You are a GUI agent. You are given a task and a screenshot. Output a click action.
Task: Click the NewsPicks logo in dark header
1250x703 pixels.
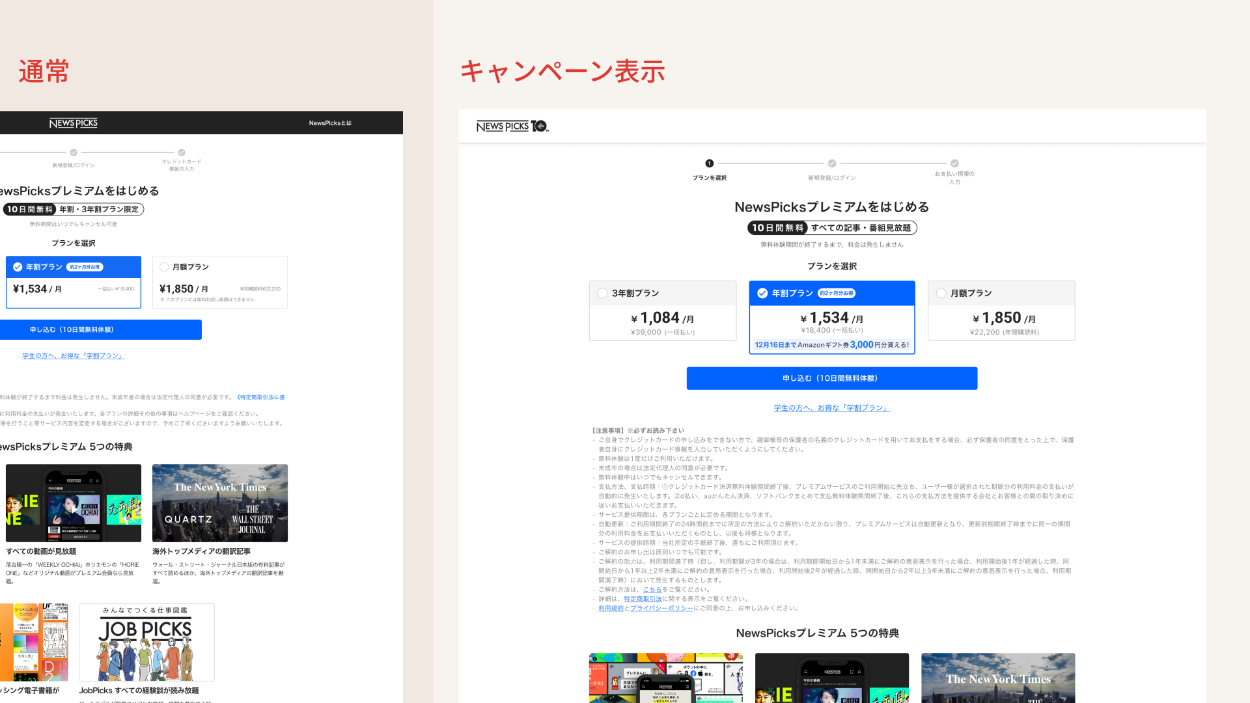pos(73,123)
